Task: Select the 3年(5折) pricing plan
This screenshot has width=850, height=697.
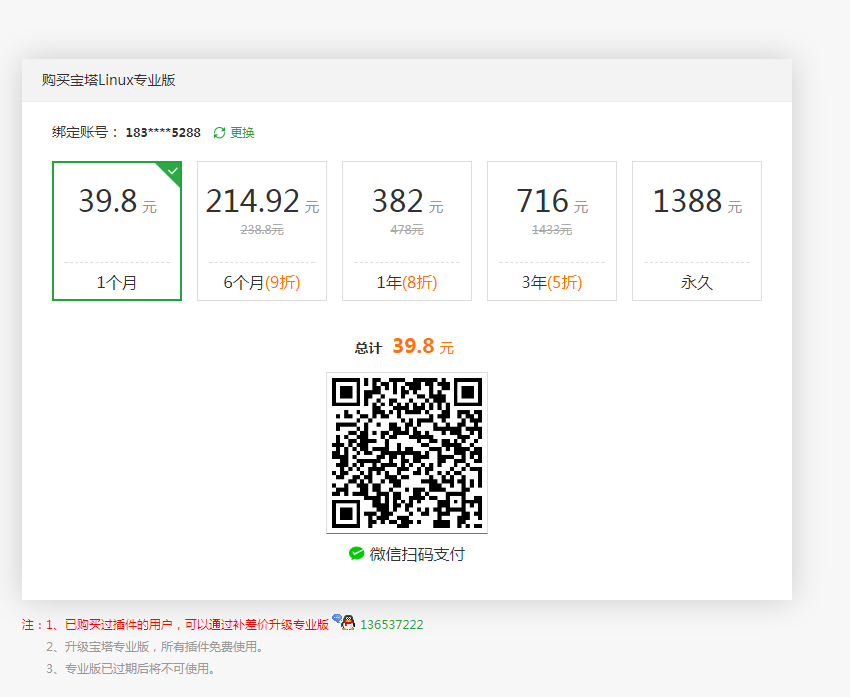Action: pos(551,230)
